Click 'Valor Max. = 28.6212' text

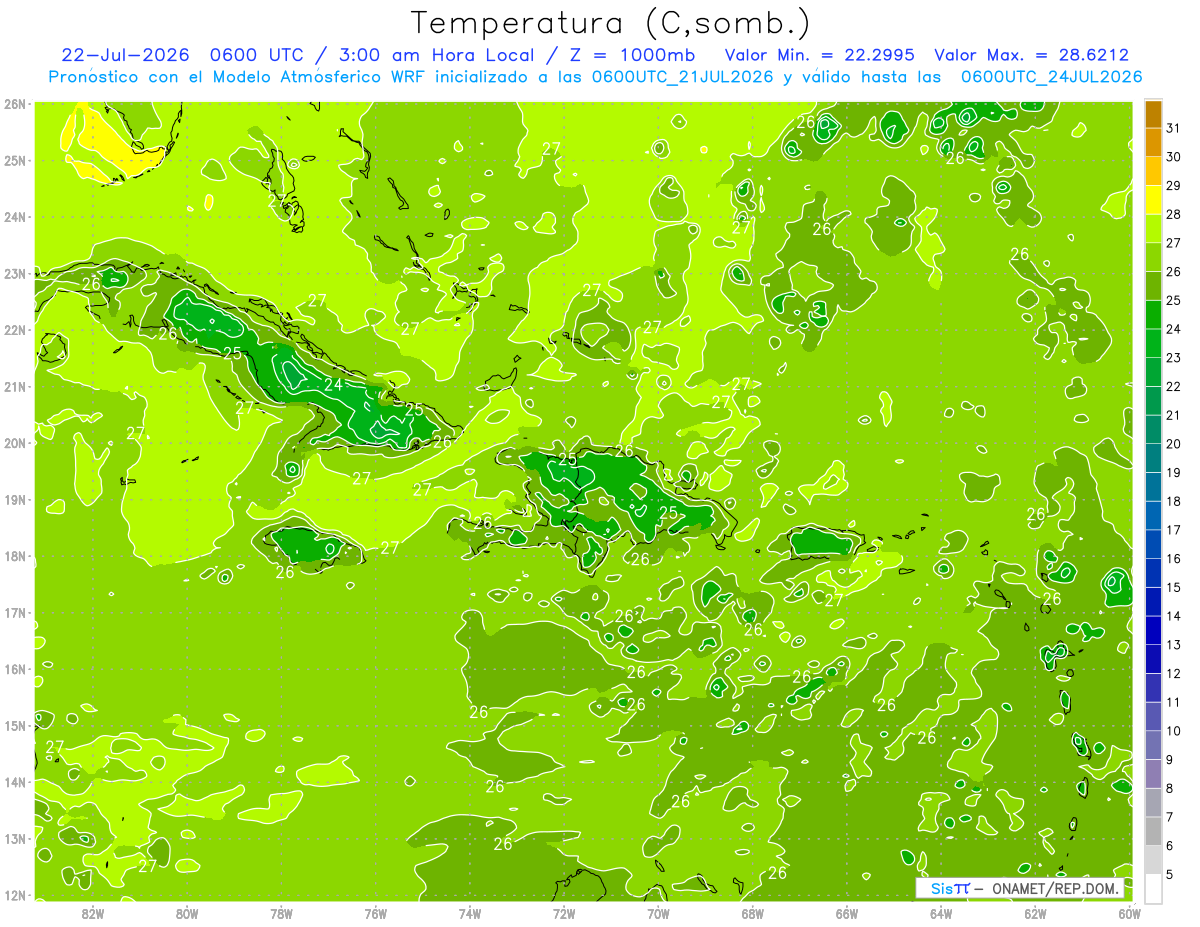1032,55
